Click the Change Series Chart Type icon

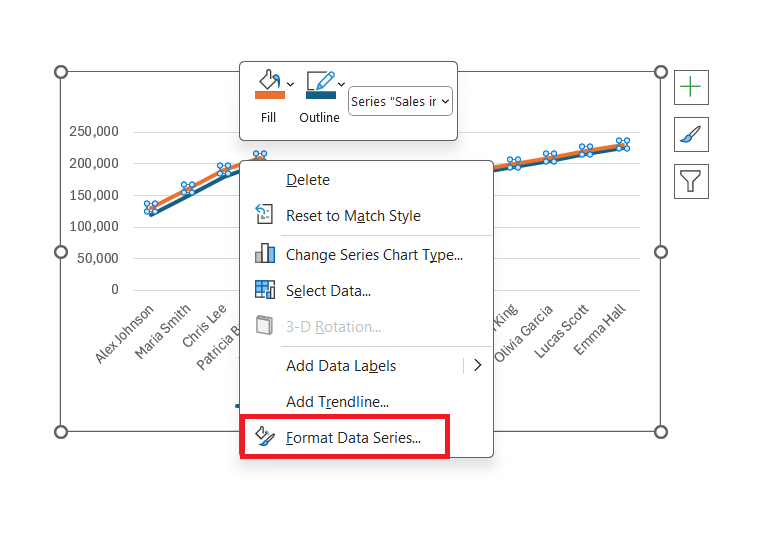[x=265, y=253]
